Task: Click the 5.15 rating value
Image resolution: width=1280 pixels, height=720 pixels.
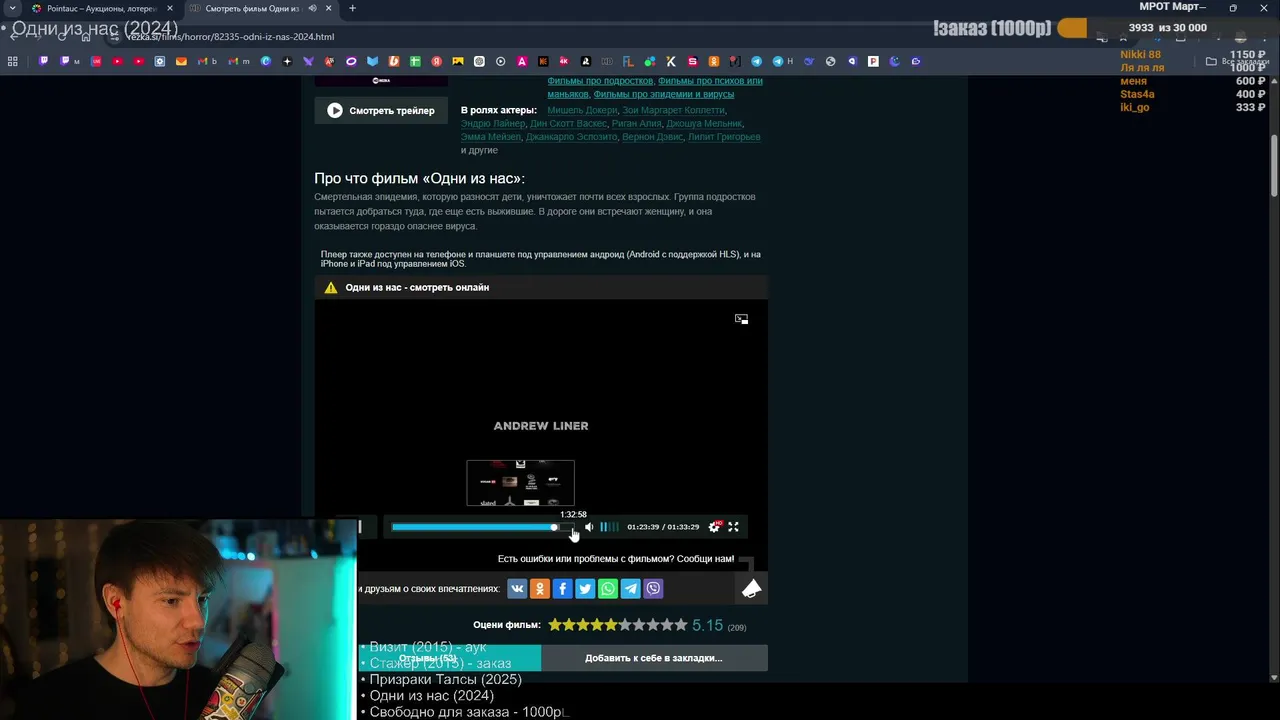Action: 707,625
